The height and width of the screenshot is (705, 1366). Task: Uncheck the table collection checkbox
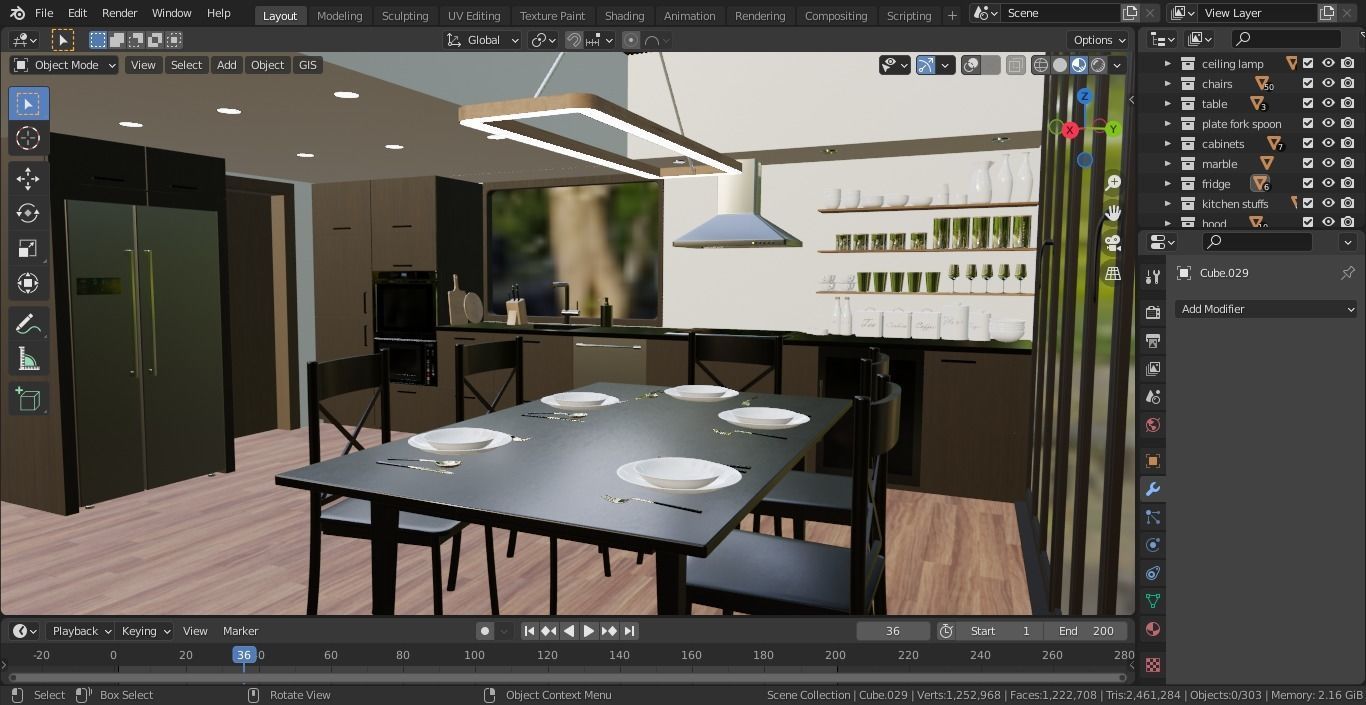coord(1308,103)
